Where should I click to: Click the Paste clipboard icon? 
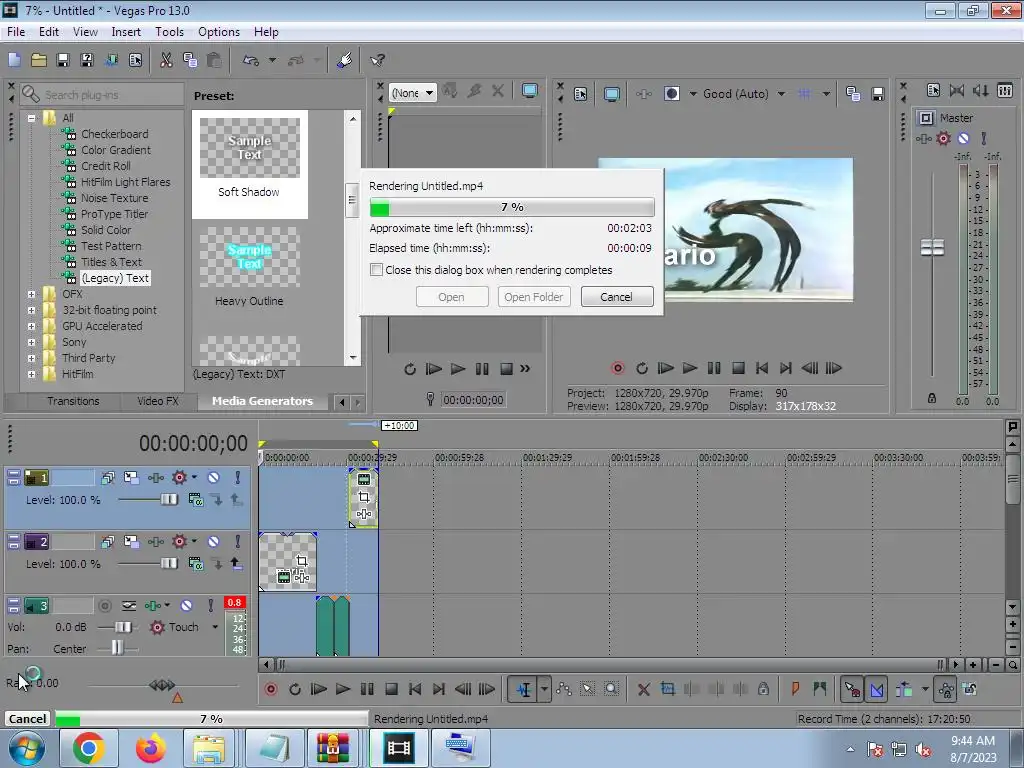tap(214, 60)
